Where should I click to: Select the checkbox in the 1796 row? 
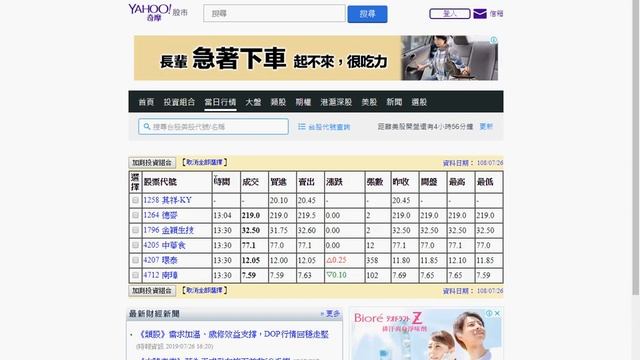point(135,230)
